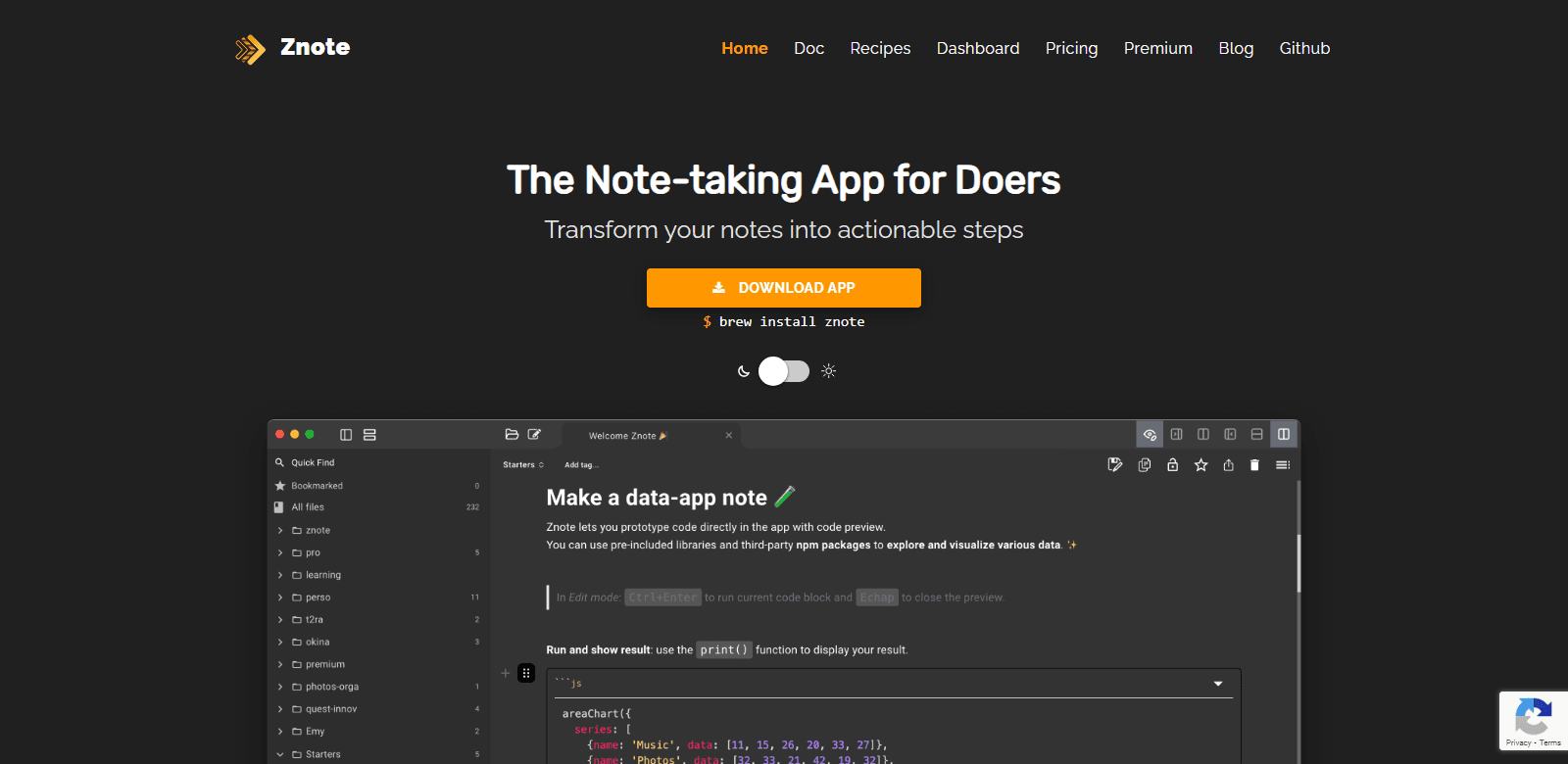The width and height of the screenshot is (1568, 764).
Task: Expand the perso folder chevron
Action: point(280,597)
